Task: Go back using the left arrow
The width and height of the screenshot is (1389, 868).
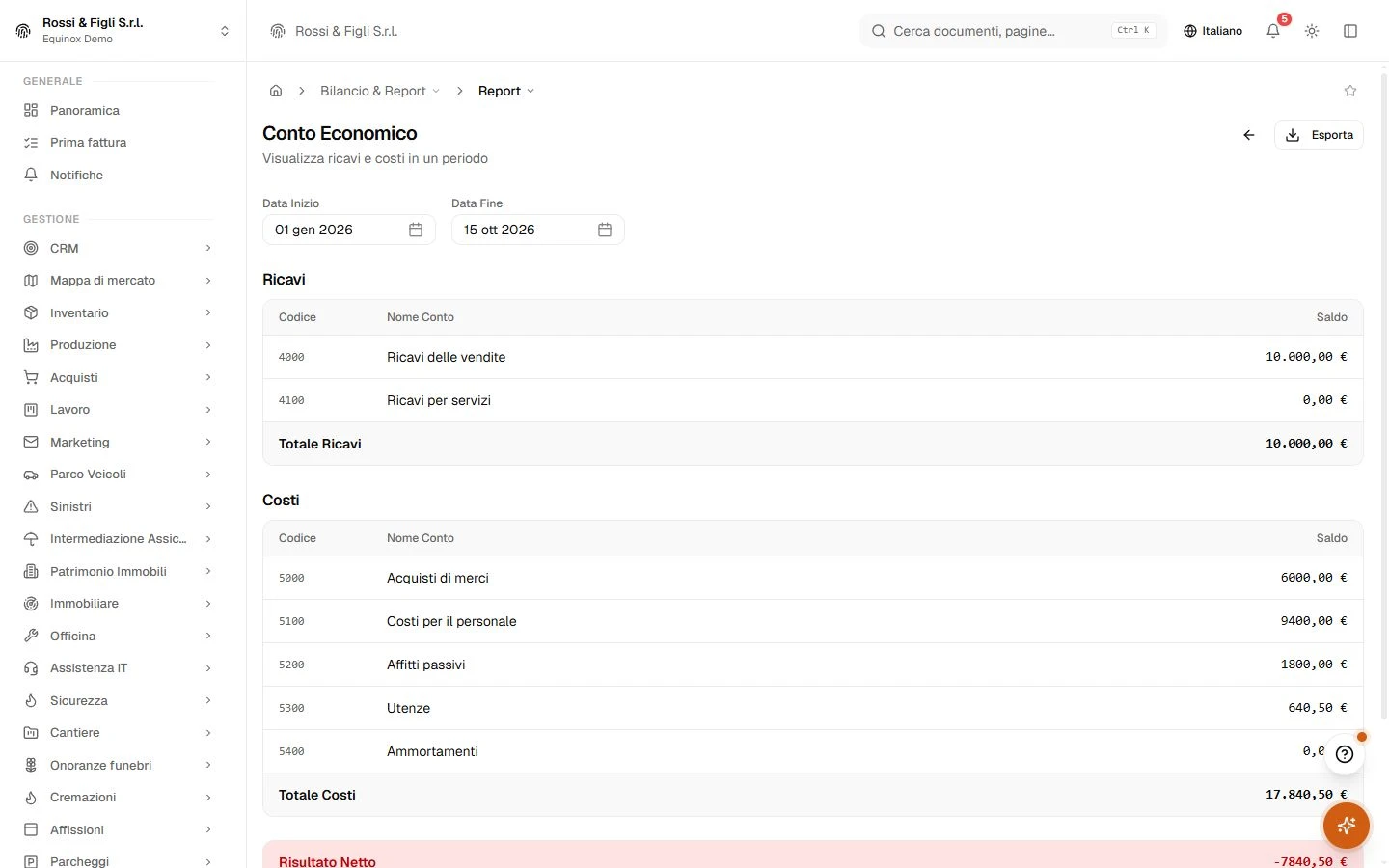Action: pos(1249,135)
